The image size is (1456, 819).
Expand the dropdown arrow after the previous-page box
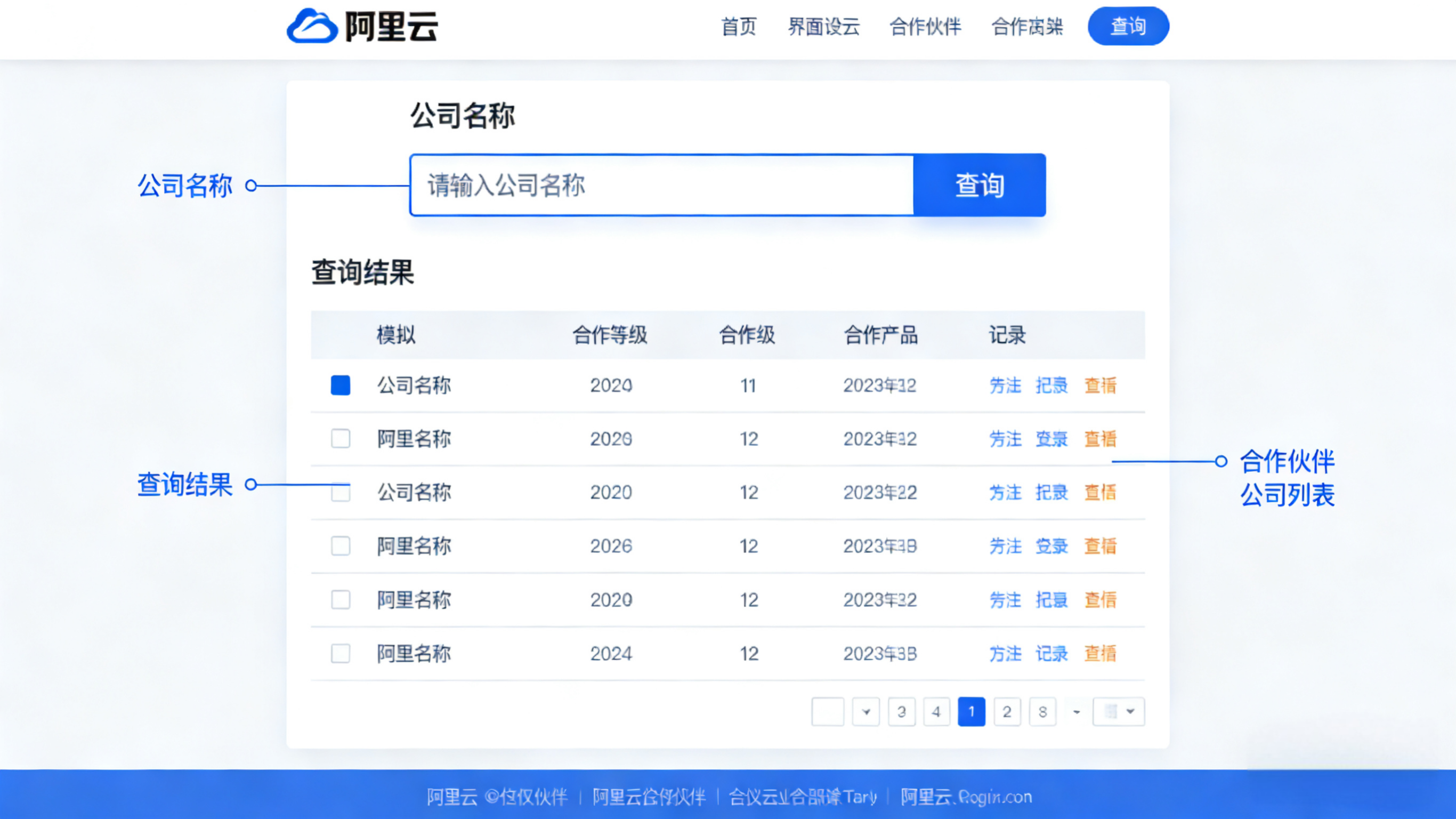coord(867,711)
